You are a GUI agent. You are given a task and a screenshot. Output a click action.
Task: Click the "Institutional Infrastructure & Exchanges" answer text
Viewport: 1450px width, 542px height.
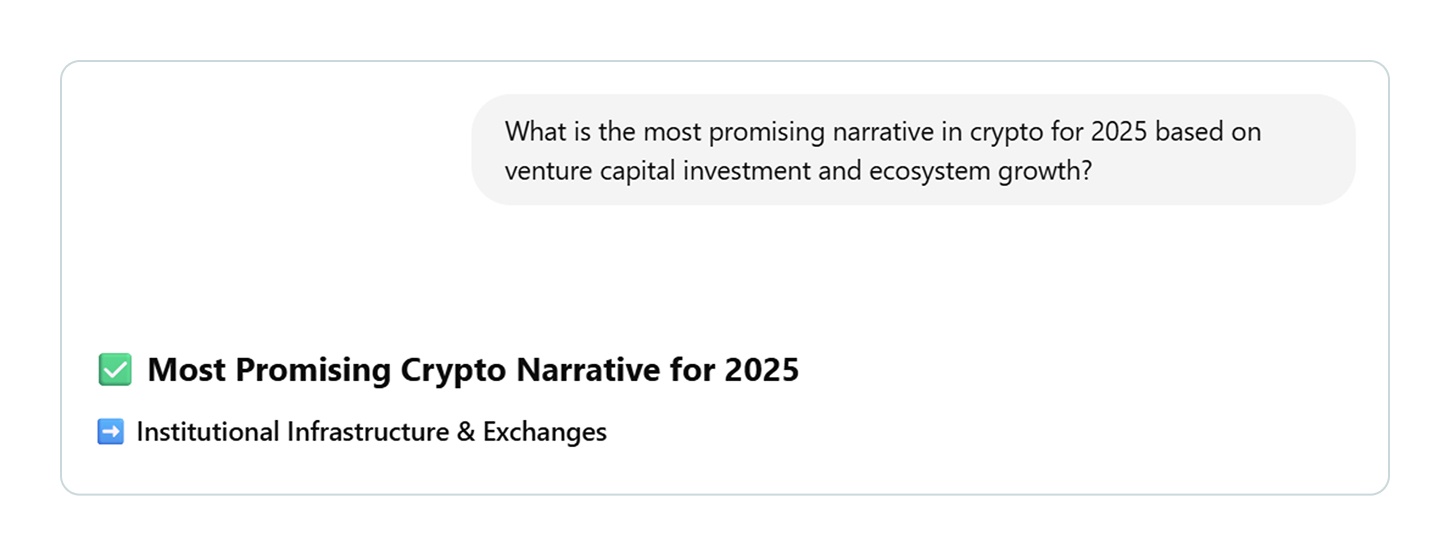pos(371,432)
